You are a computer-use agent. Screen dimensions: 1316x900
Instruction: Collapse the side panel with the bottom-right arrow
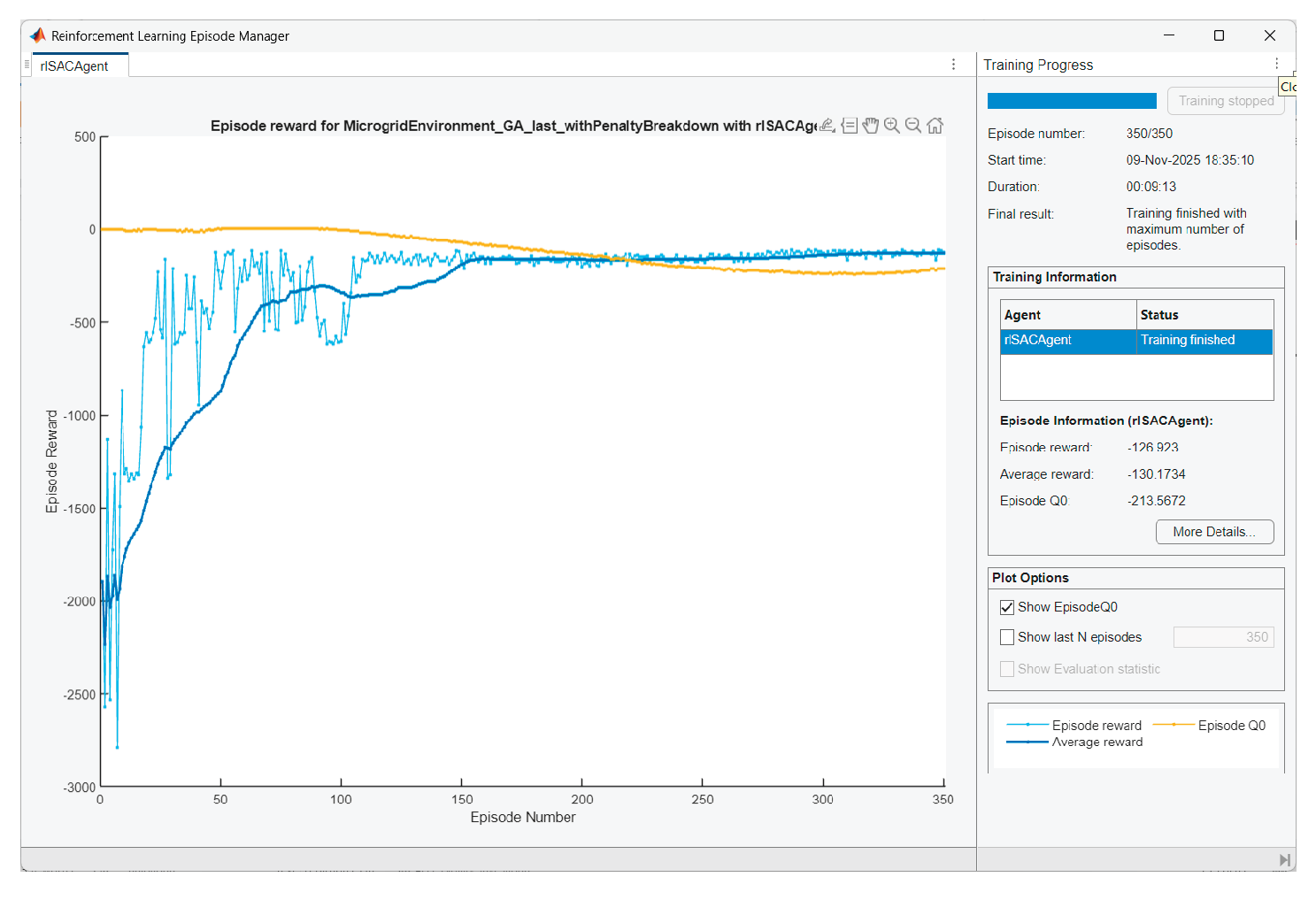(1284, 859)
